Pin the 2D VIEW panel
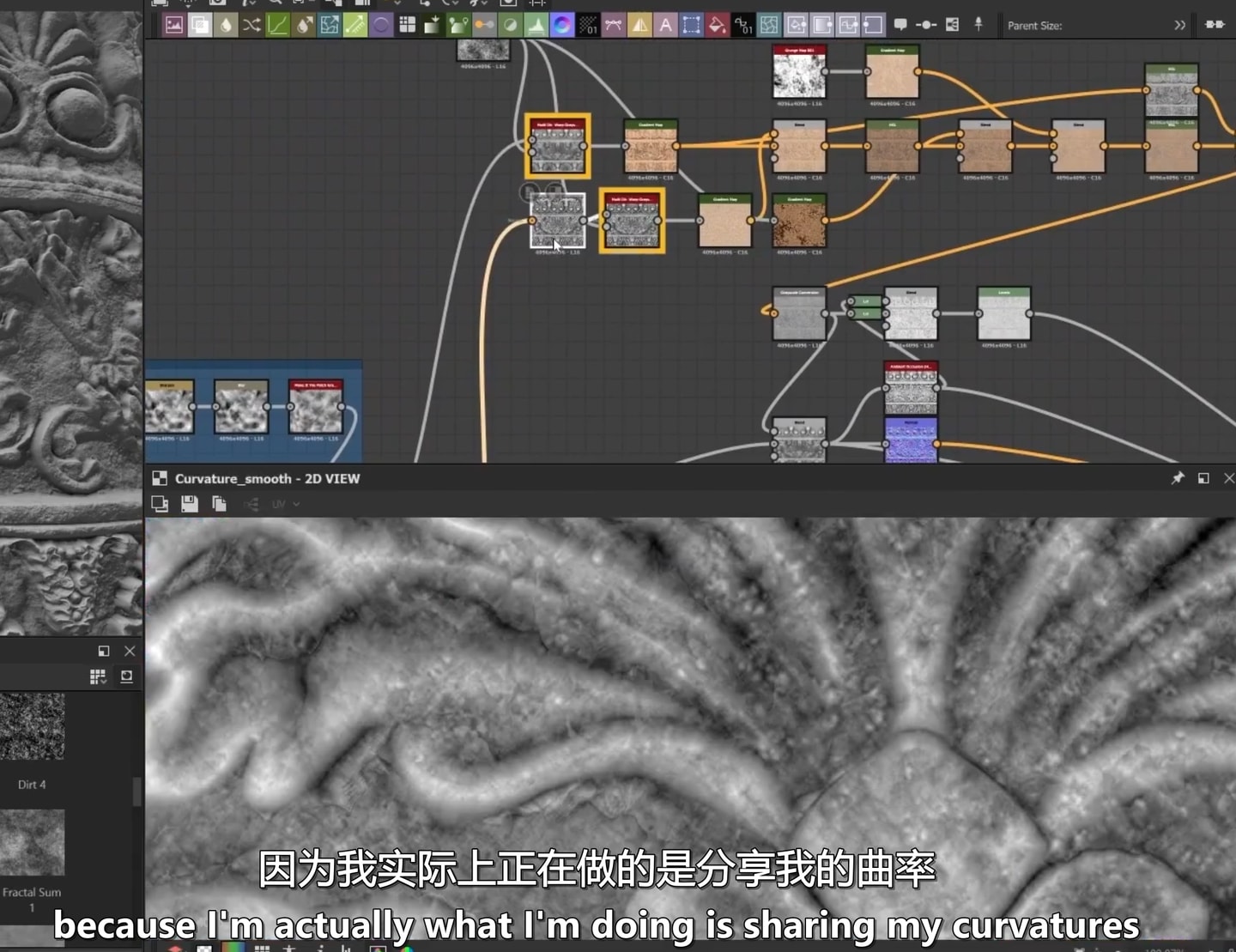 pos(1178,478)
